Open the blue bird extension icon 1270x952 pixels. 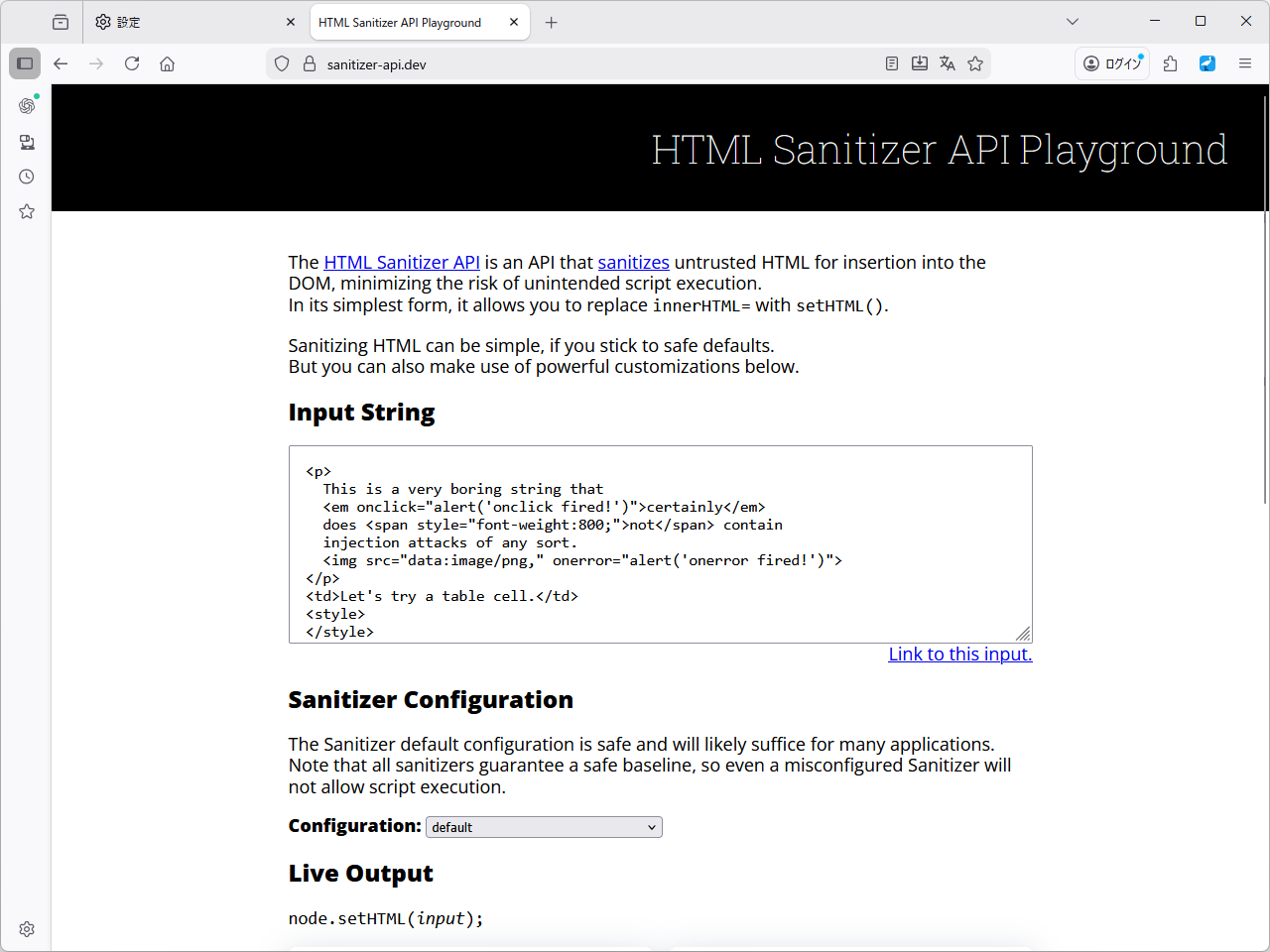point(1206,62)
